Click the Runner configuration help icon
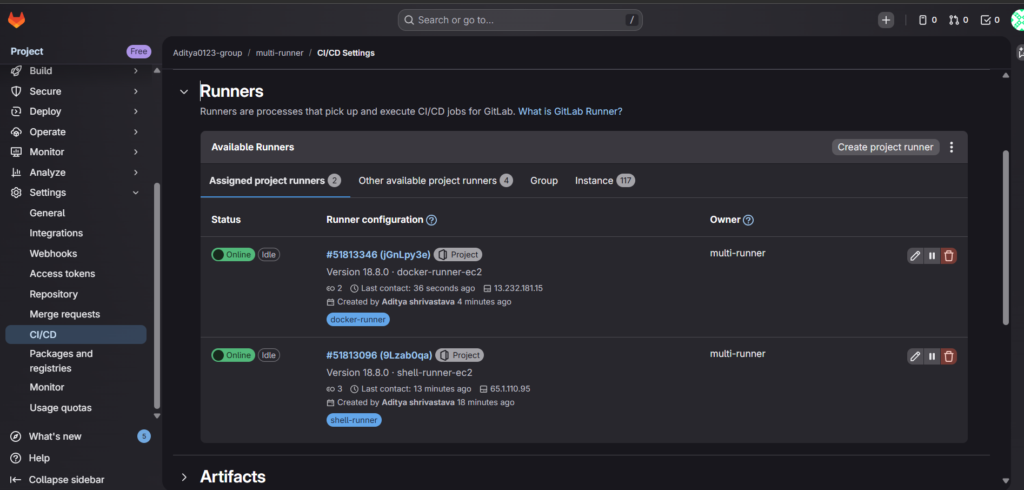 432,220
